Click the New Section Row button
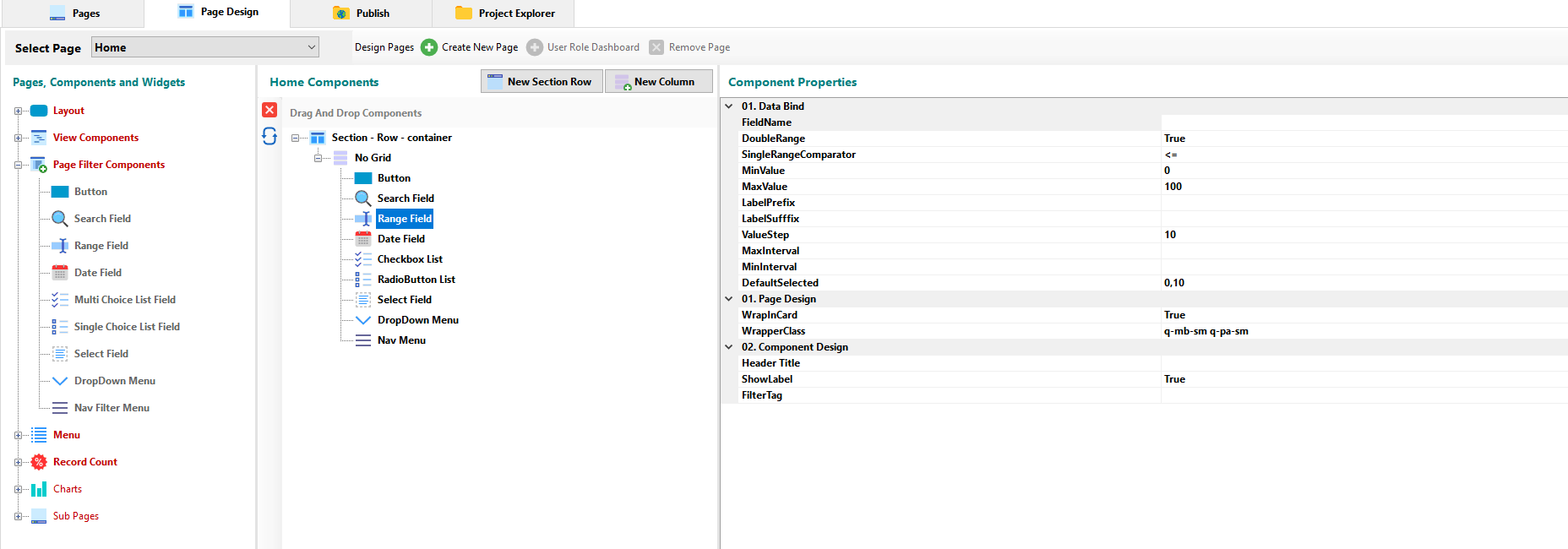The height and width of the screenshot is (549, 1568). [x=542, y=82]
